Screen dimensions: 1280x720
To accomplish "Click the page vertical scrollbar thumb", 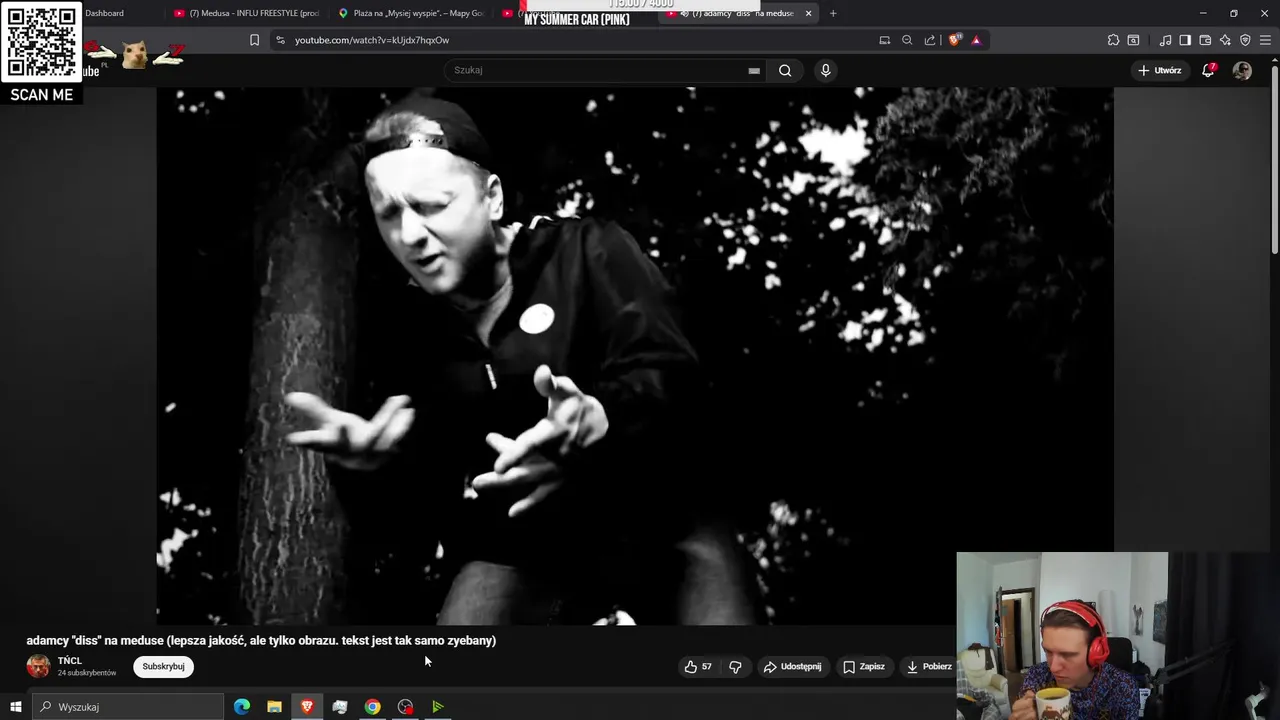I will click(1274, 160).
